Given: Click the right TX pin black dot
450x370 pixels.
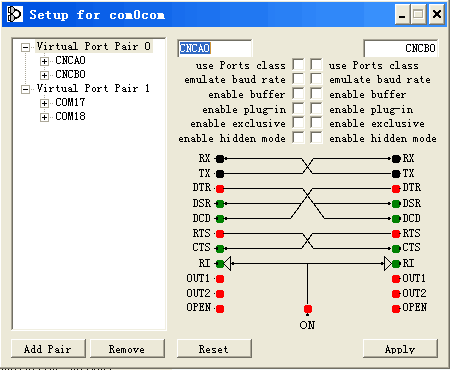Looking at the screenshot, I should coord(396,174).
